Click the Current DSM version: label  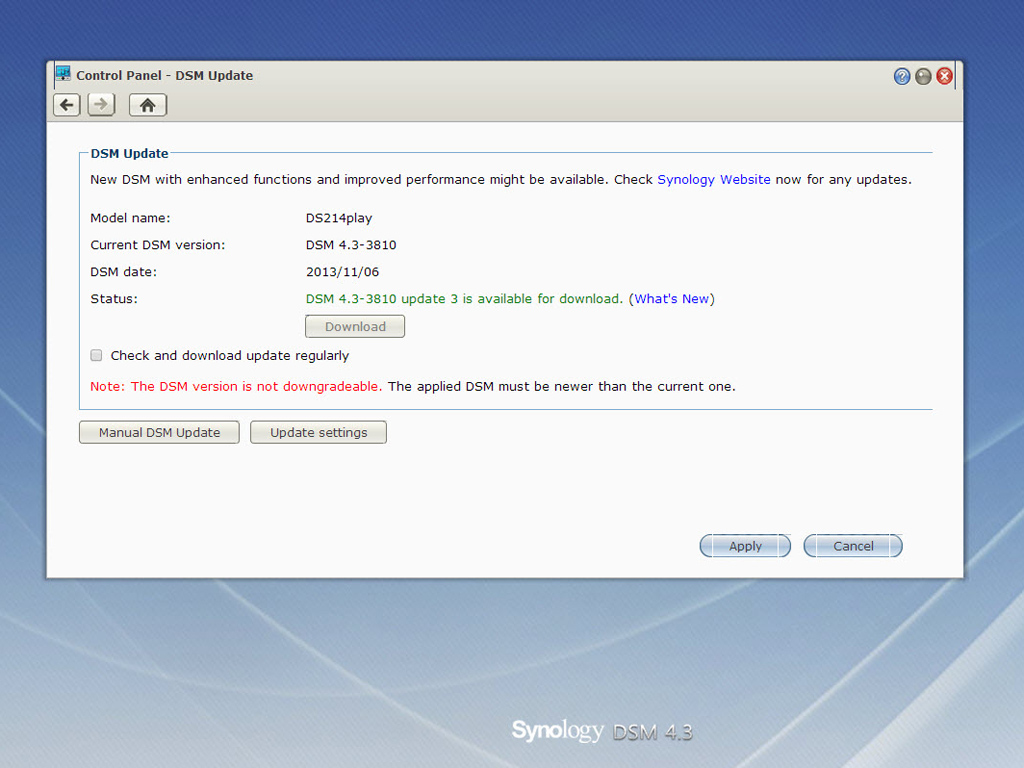[157, 245]
